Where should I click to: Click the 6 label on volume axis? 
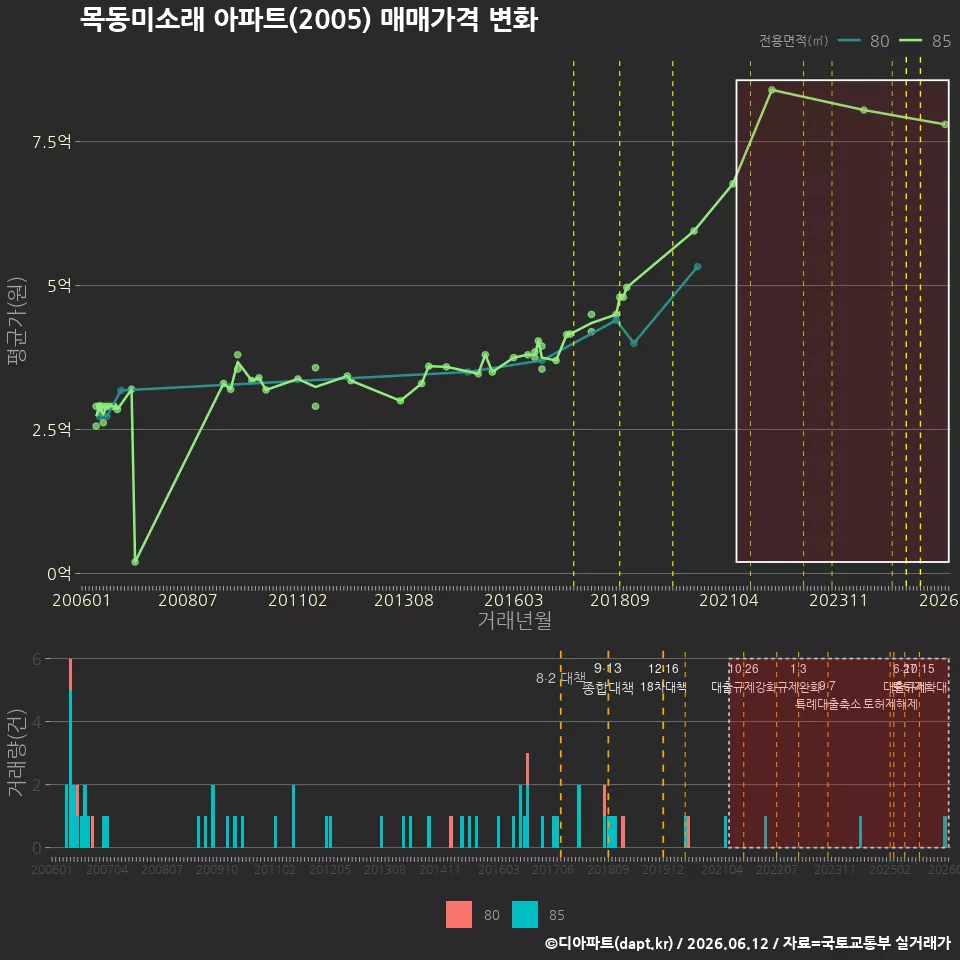point(37,659)
